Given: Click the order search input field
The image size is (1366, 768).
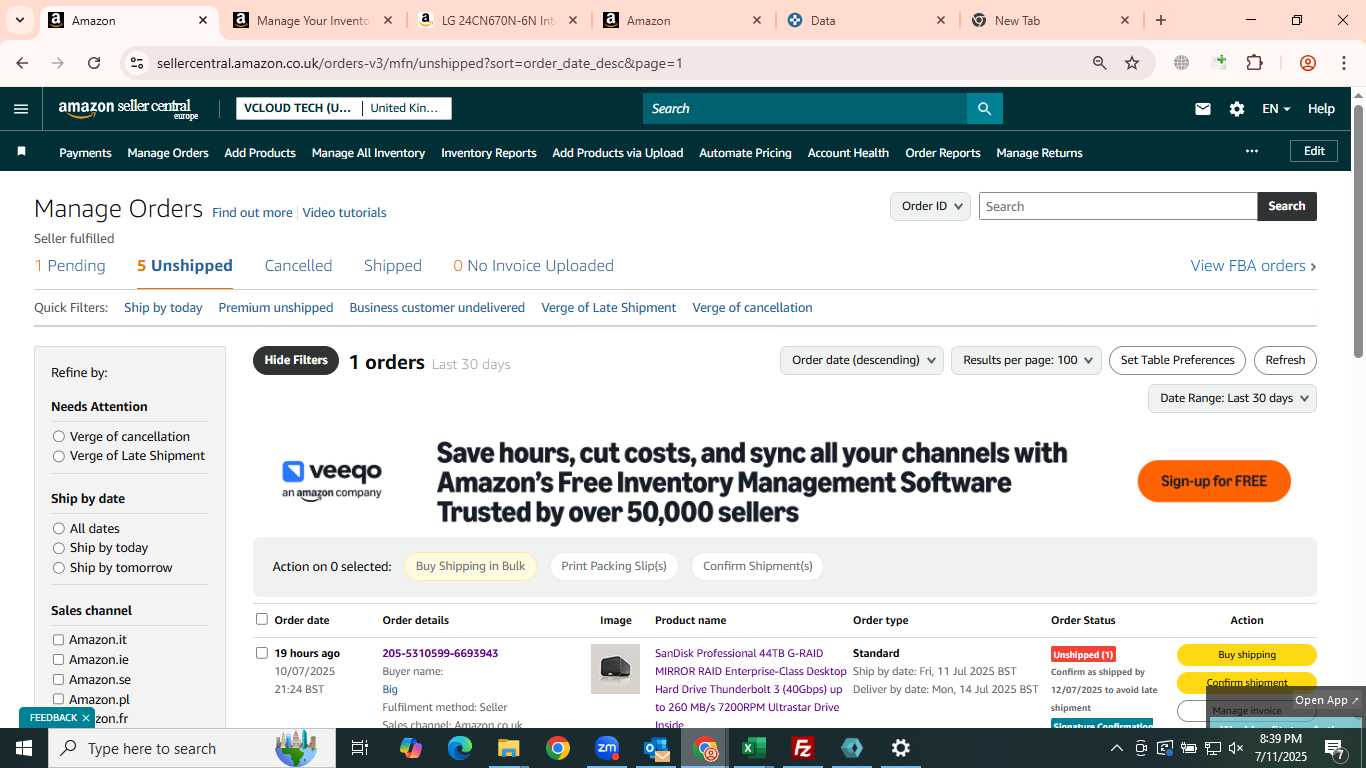Looking at the screenshot, I should 1117,206.
